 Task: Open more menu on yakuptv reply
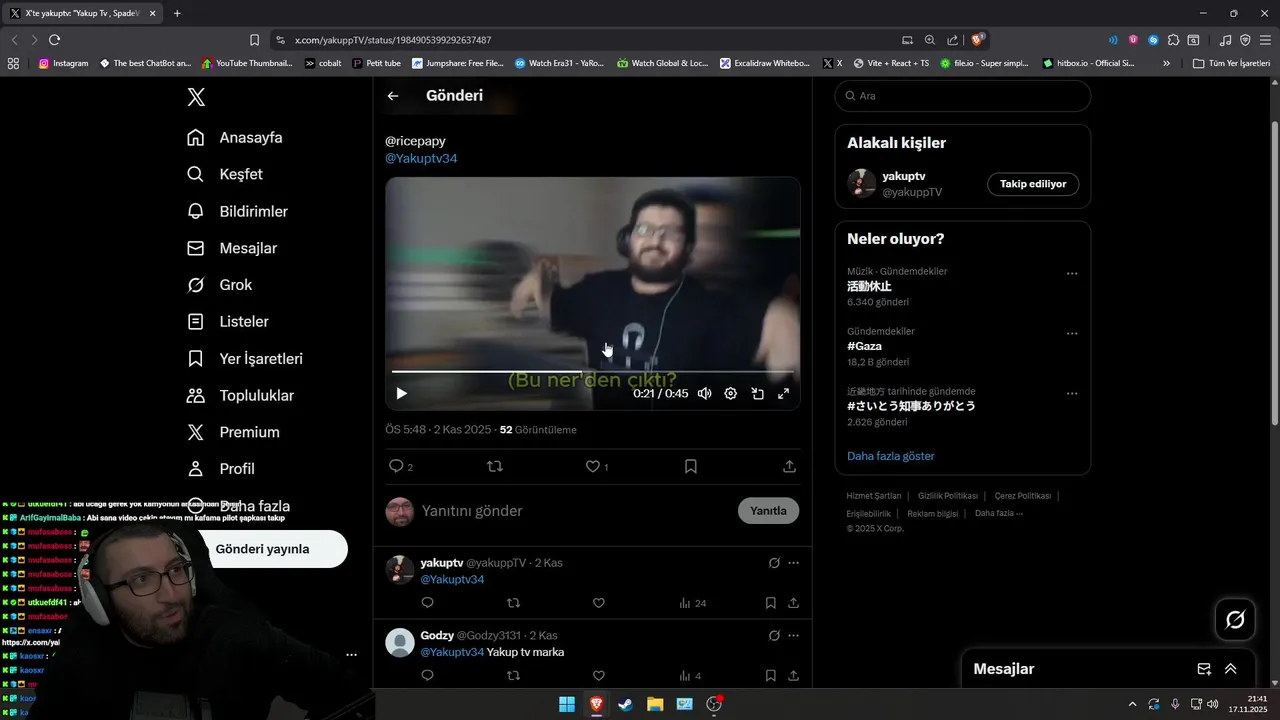click(794, 563)
